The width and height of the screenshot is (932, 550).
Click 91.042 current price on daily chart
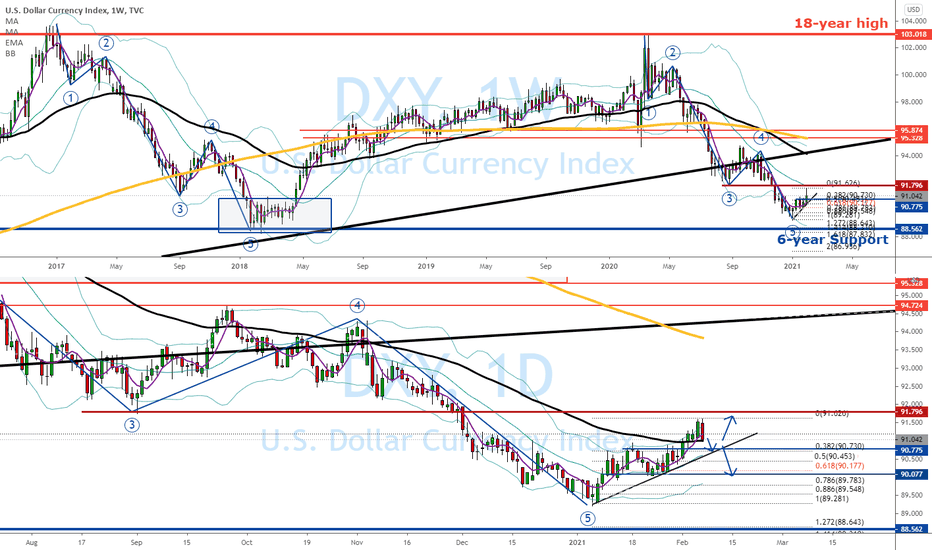914,439
